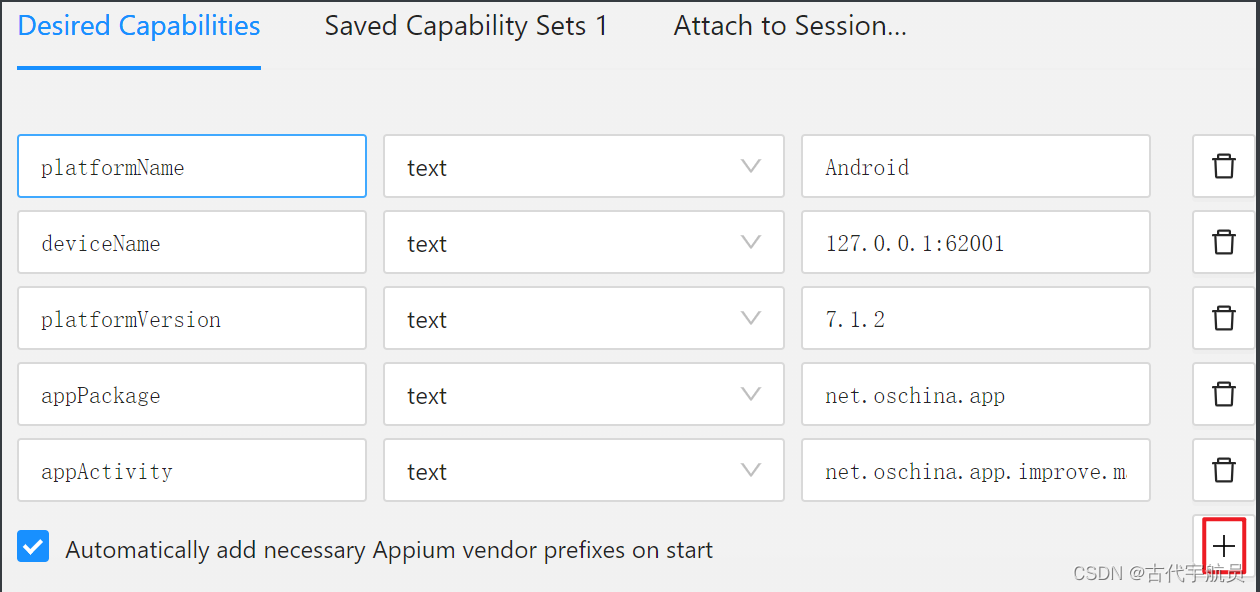Viewport: 1260px width, 592px height.
Task: Remove the appPackage capability row
Action: coord(1223,394)
